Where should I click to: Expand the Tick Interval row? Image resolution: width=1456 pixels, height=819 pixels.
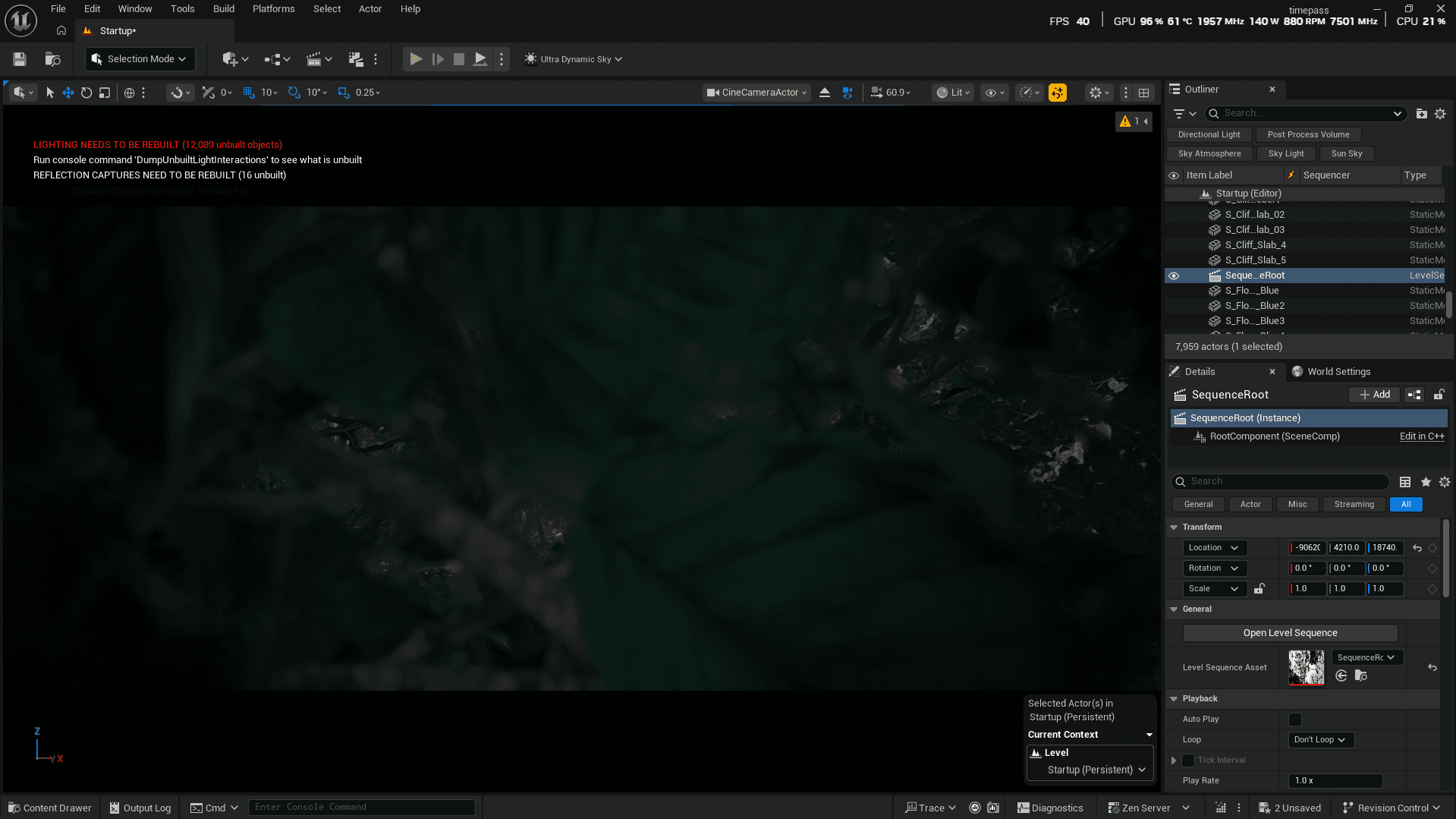pos(1174,761)
